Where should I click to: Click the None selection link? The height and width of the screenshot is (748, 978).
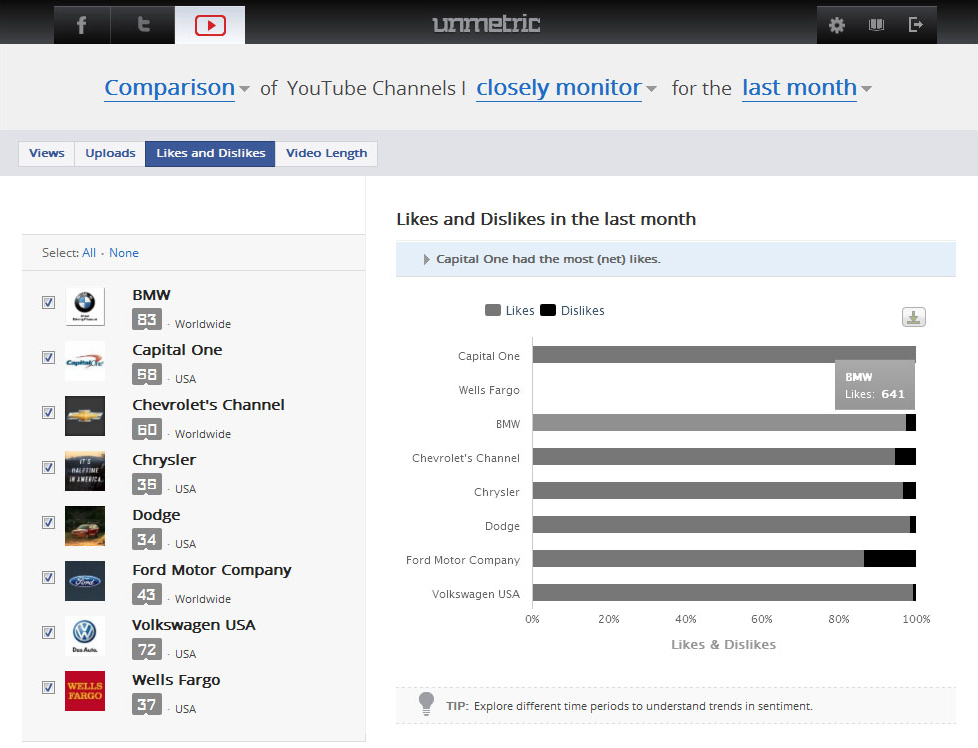pyautogui.click(x=124, y=253)
